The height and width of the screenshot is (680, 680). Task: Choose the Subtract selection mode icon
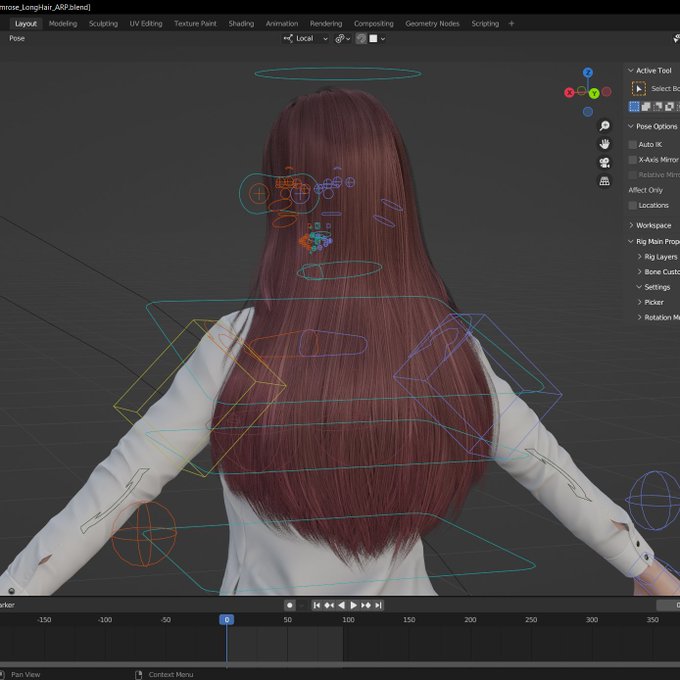tap(658, 107)
